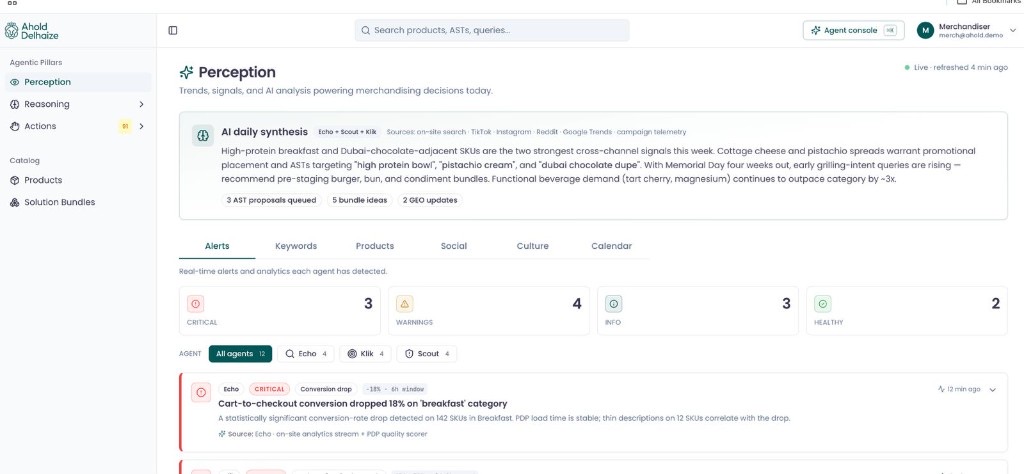Click the red Critical alert count icon
1024x474 pixels.
[x=196, y=304]
